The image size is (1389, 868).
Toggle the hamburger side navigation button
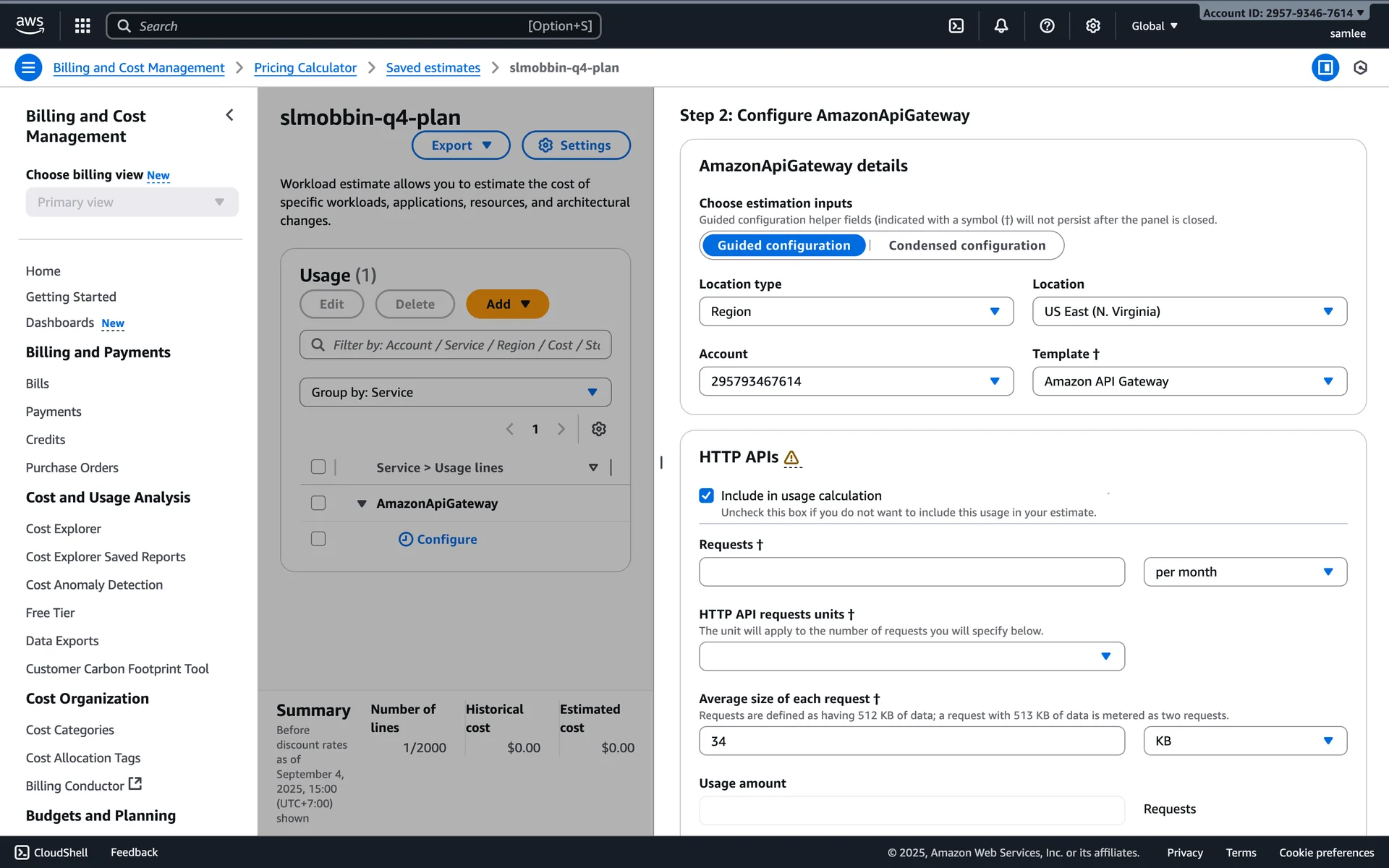coord(28,67)
